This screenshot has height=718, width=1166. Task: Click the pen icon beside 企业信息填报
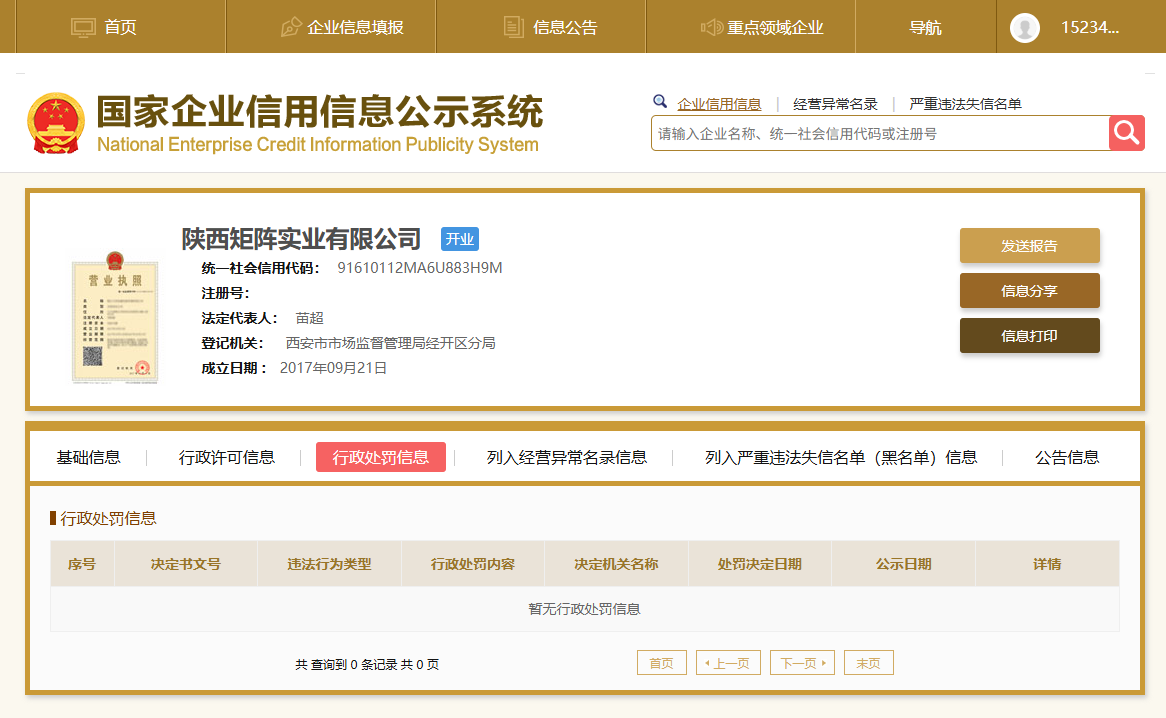point(291,28)
